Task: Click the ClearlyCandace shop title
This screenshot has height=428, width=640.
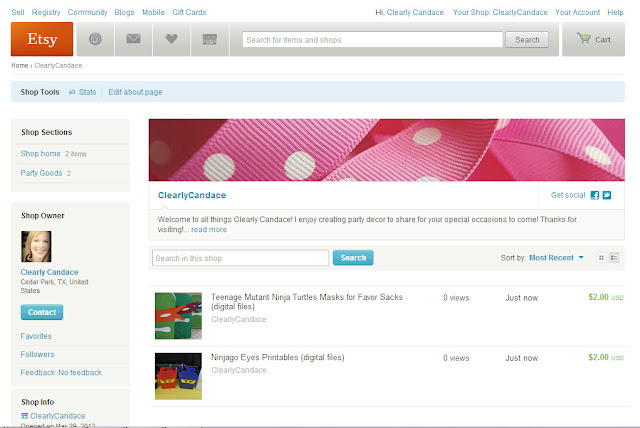Action: tap(192, 195)
